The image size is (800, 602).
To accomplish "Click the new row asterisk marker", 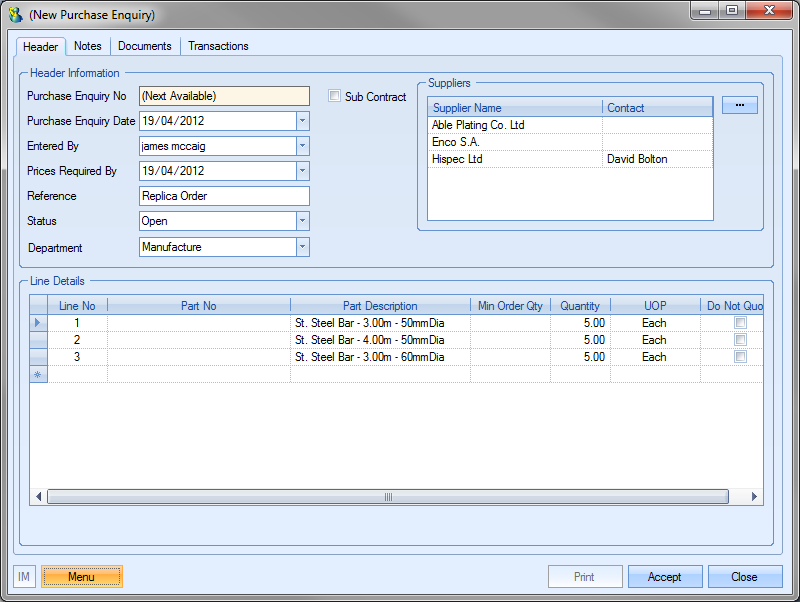I will click(39, 374).
